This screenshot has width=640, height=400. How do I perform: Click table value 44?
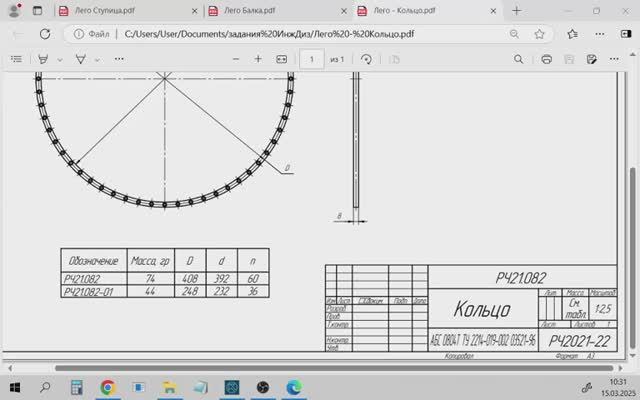150,291
